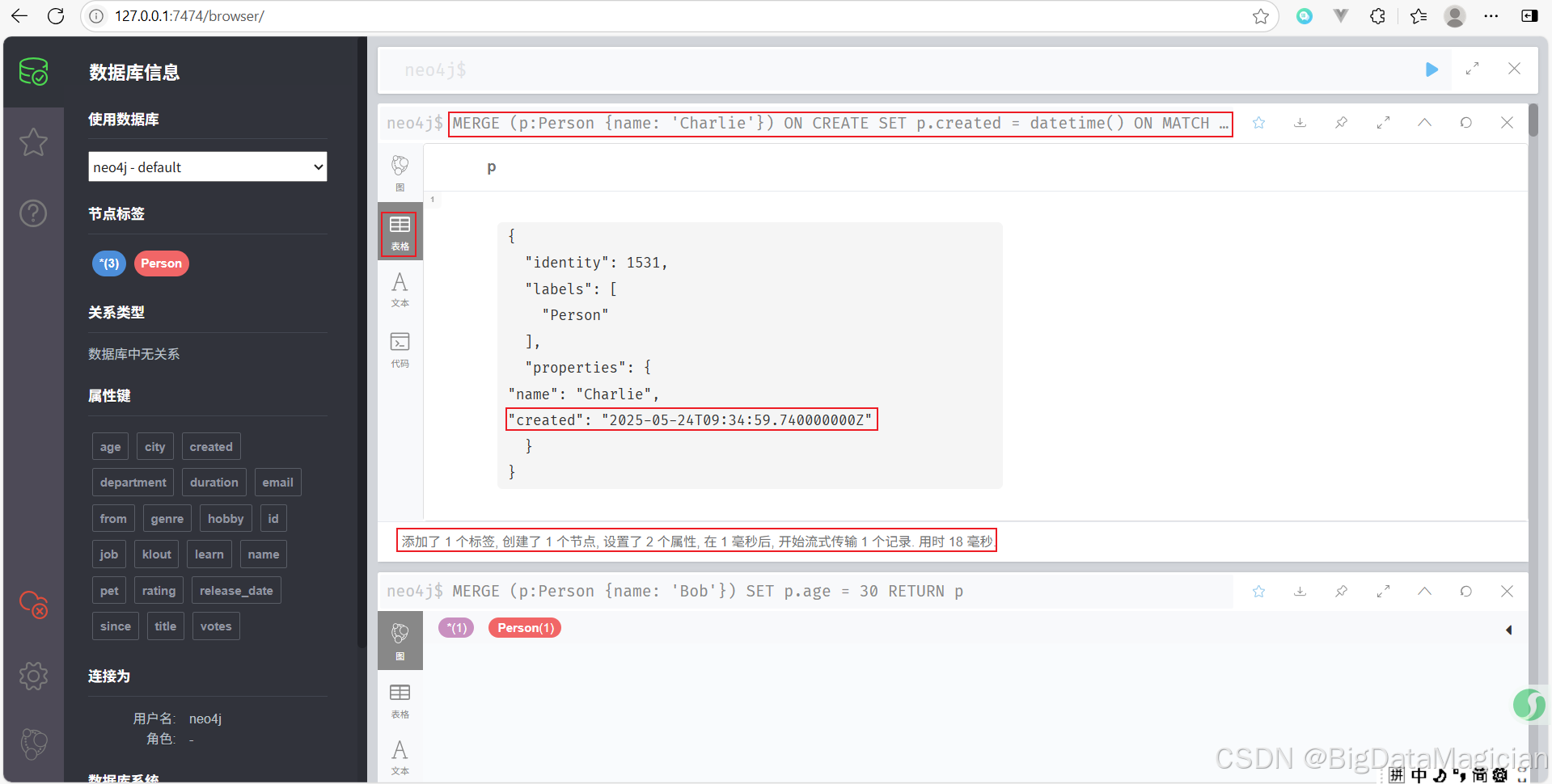1552x784 pixels.
Task: Switch Bob result to table view
Action: 400,700
